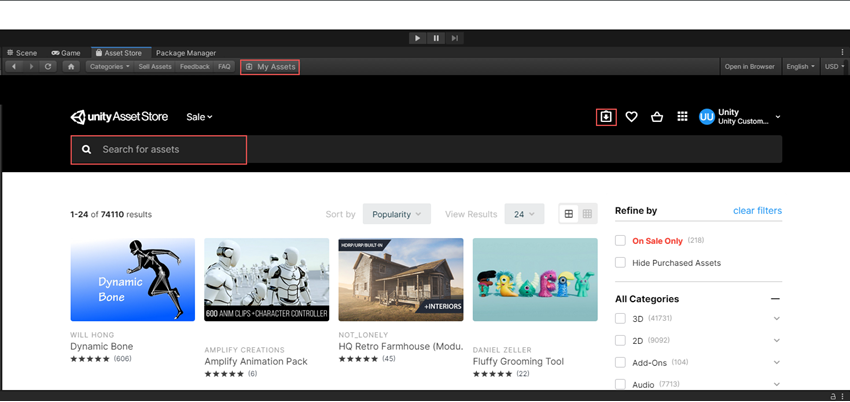The height and width of the screenshot is (402, 850).
Task: Click the Amplify Animation Pack title
Action: pyautogui.click(x=256, y=361)
